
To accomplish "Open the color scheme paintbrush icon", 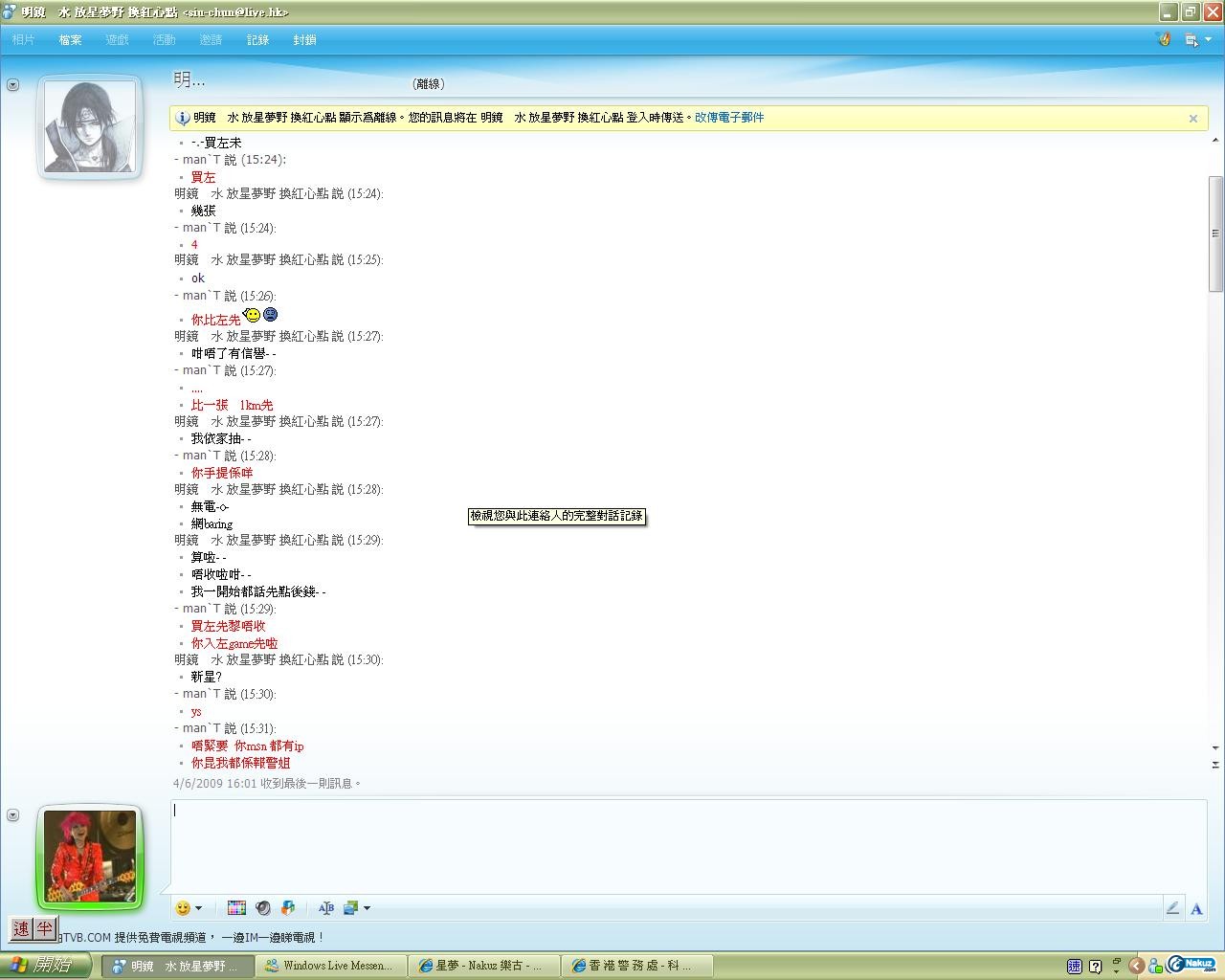I will coord(1164,40).
